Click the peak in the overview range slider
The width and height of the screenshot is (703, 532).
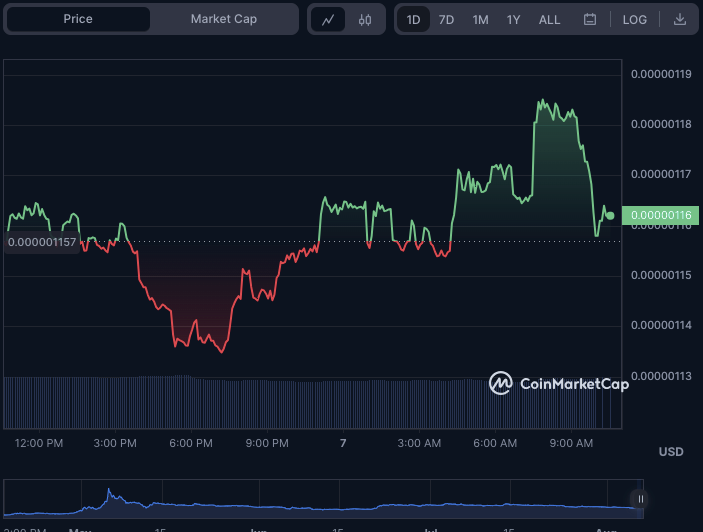[108, 491]
